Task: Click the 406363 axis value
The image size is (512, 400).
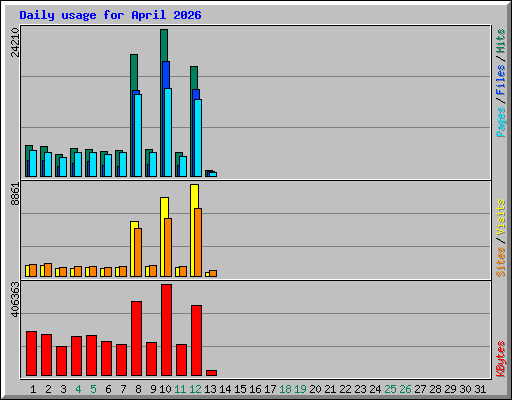Action: coord(15,299)
